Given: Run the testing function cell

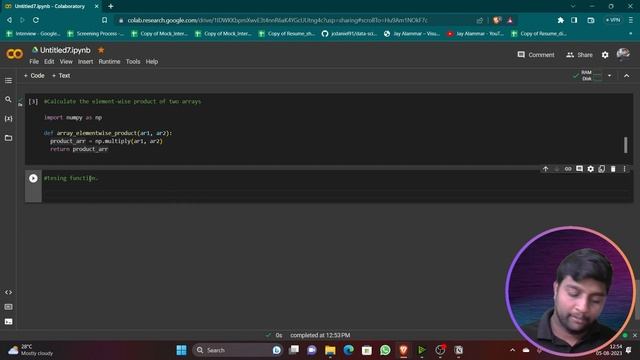Looking at the screenshot, I should [x=33, y=178].
